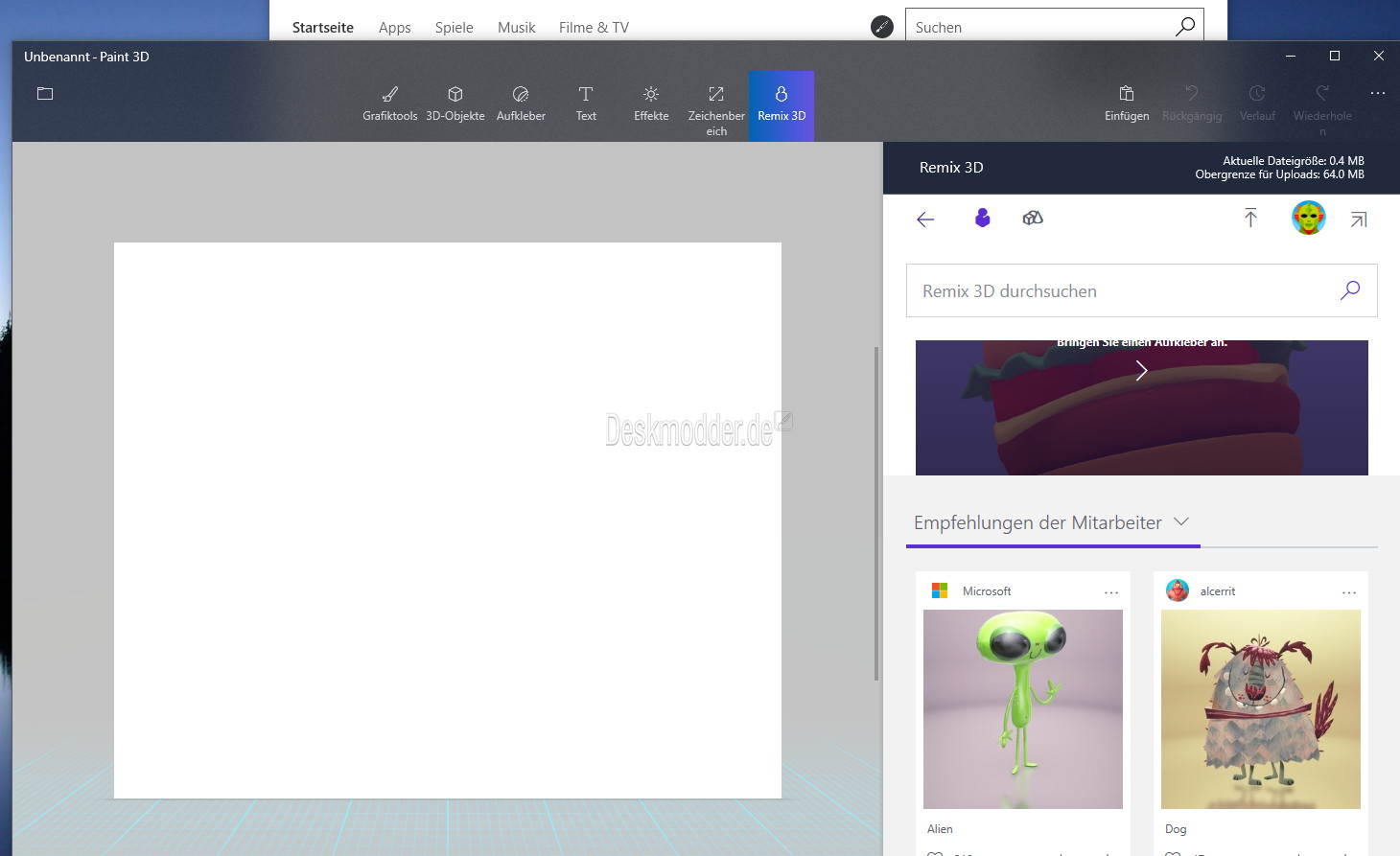This screenshot has width=1400, height=856.
Task: Open the Effekte tool
Action: point(651,104)
